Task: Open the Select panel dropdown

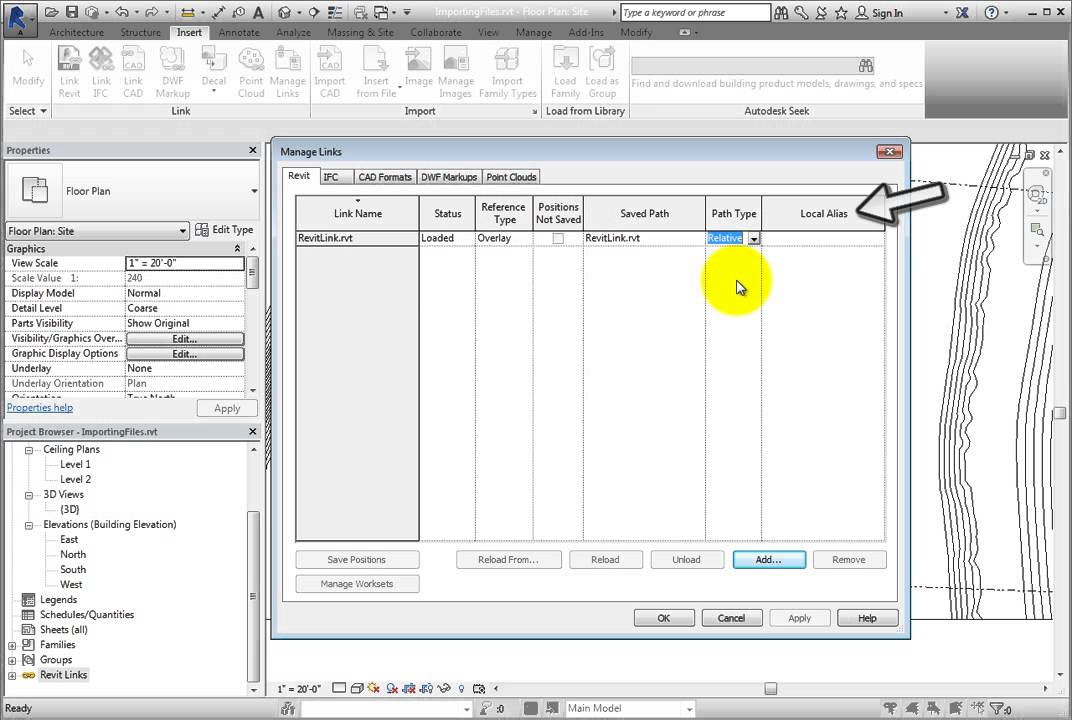Action: click(x=28, y=111)
